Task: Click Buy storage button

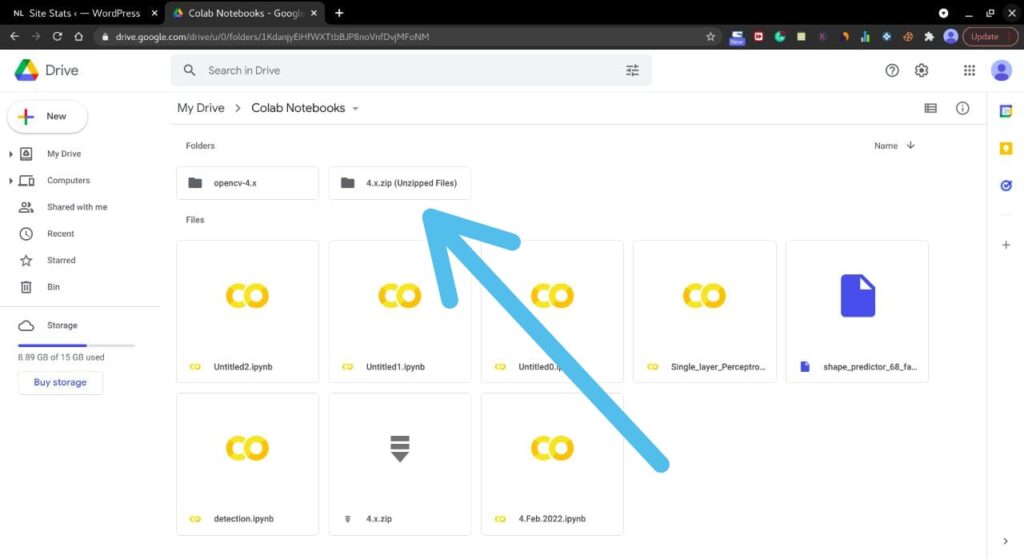Action: coord(60,383)
